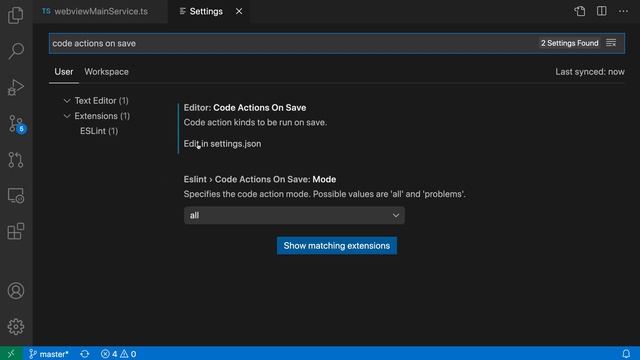Open the Pull Requests view icon
Screen dimensions: 640x360
(x=16, y=160)
